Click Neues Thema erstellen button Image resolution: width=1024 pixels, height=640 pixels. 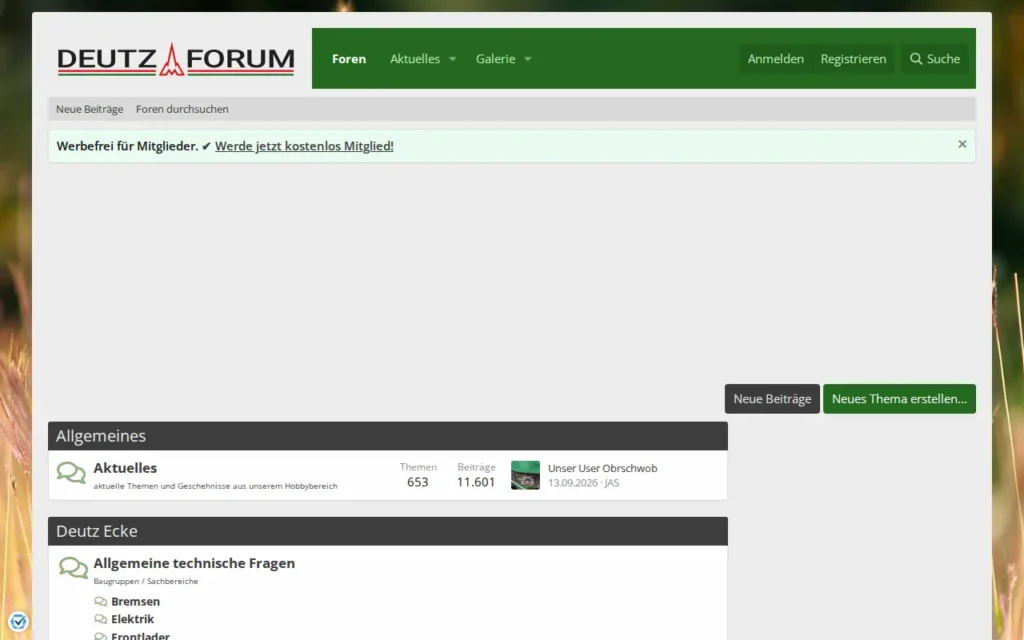pyautogui.click(x=899, y=399)
